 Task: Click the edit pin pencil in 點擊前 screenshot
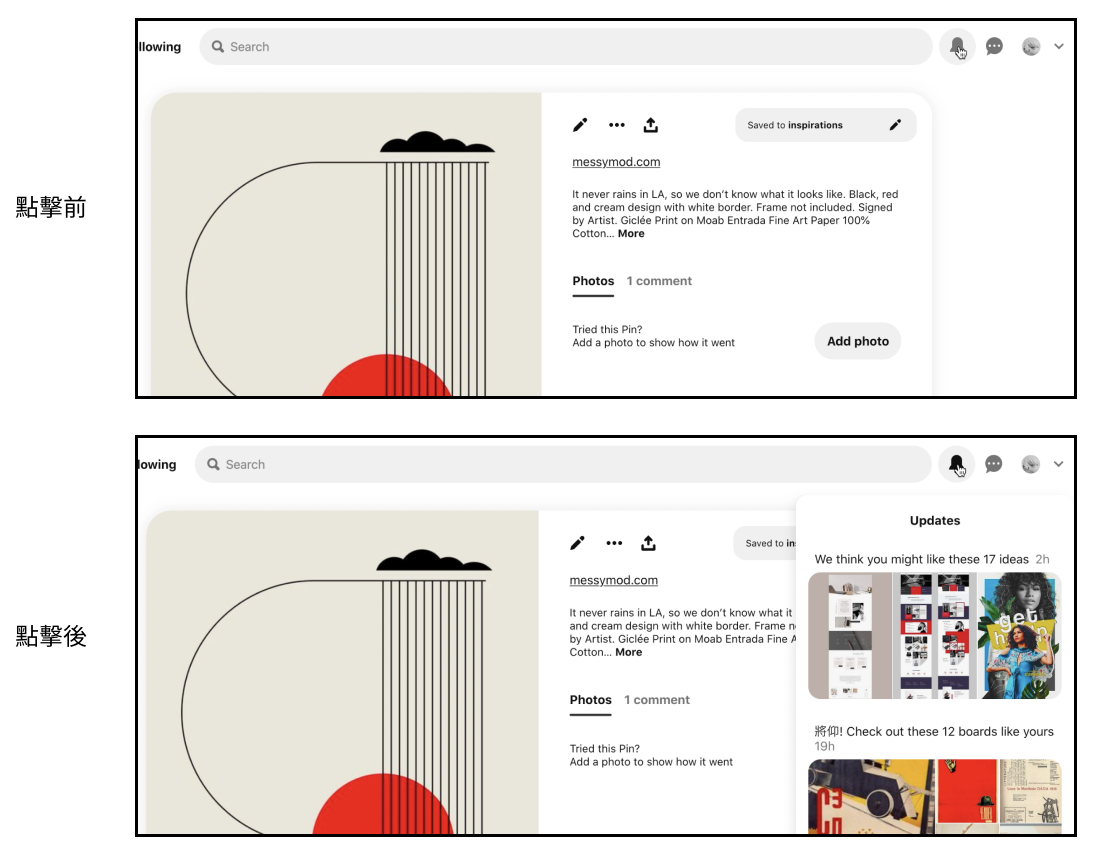(x=580, y=125)
